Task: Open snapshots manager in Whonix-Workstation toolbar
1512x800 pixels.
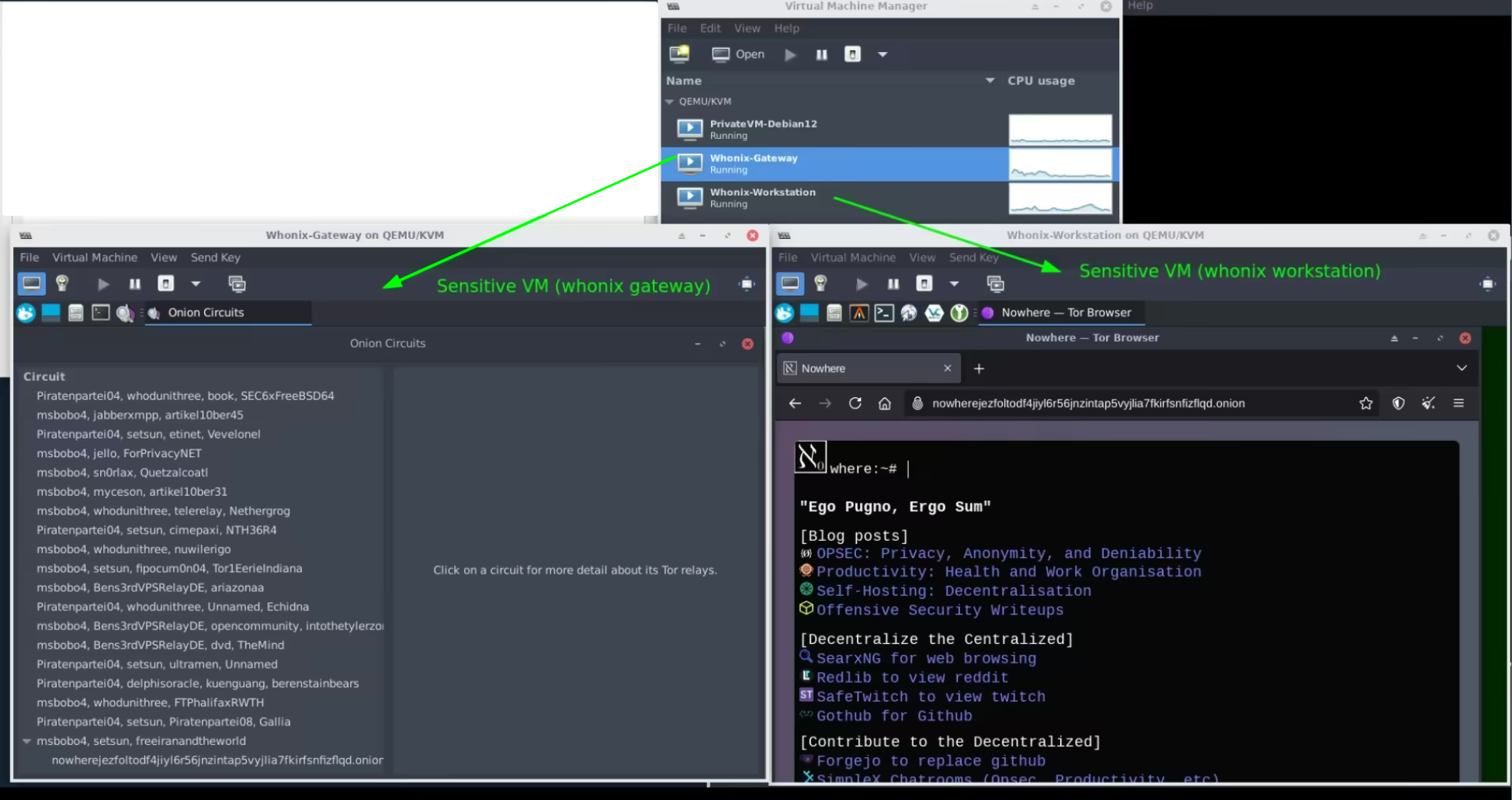Action: pos(995,284)
